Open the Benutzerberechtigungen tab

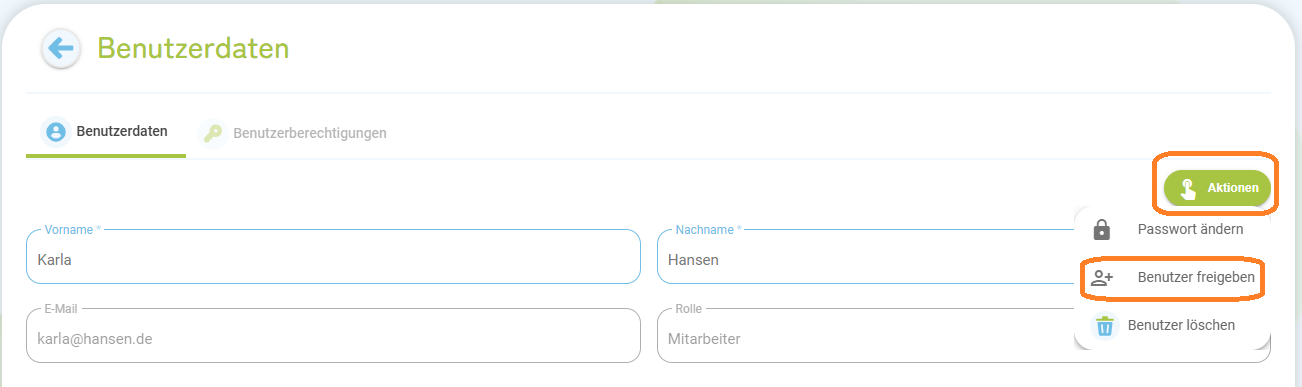293,133
